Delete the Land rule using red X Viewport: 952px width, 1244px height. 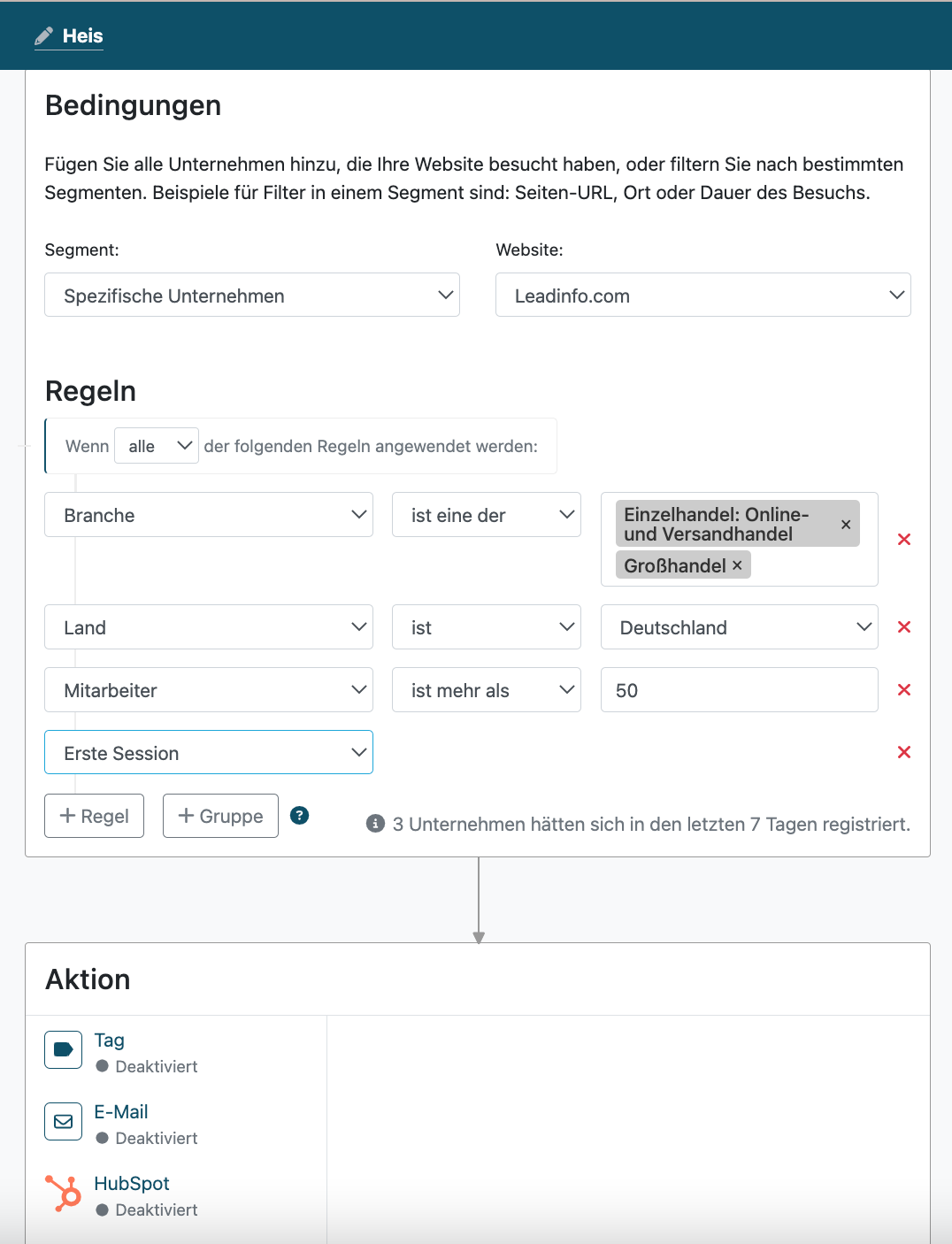pos(903,626)
